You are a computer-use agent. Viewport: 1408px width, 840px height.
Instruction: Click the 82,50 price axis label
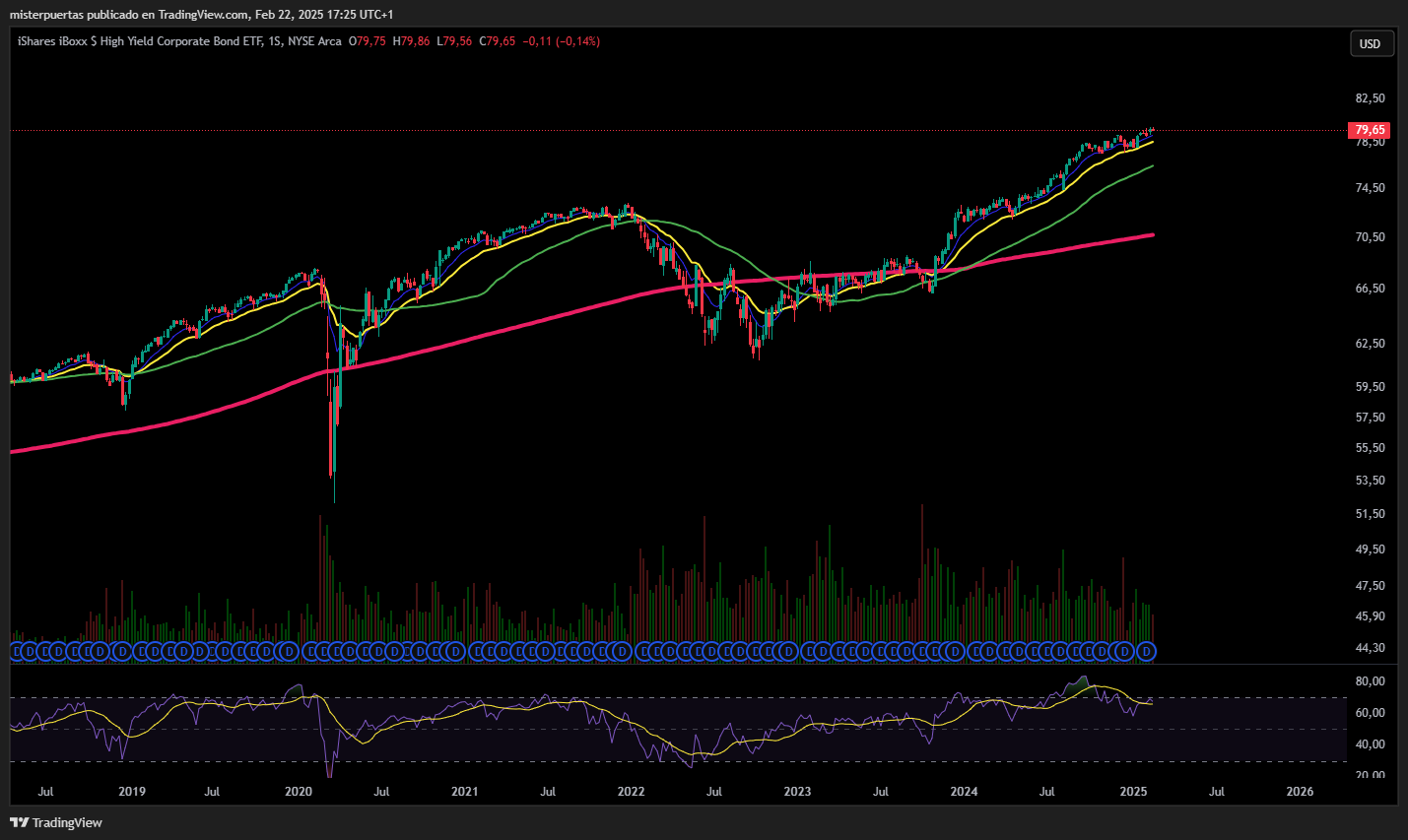click(x=1371, y=98)
